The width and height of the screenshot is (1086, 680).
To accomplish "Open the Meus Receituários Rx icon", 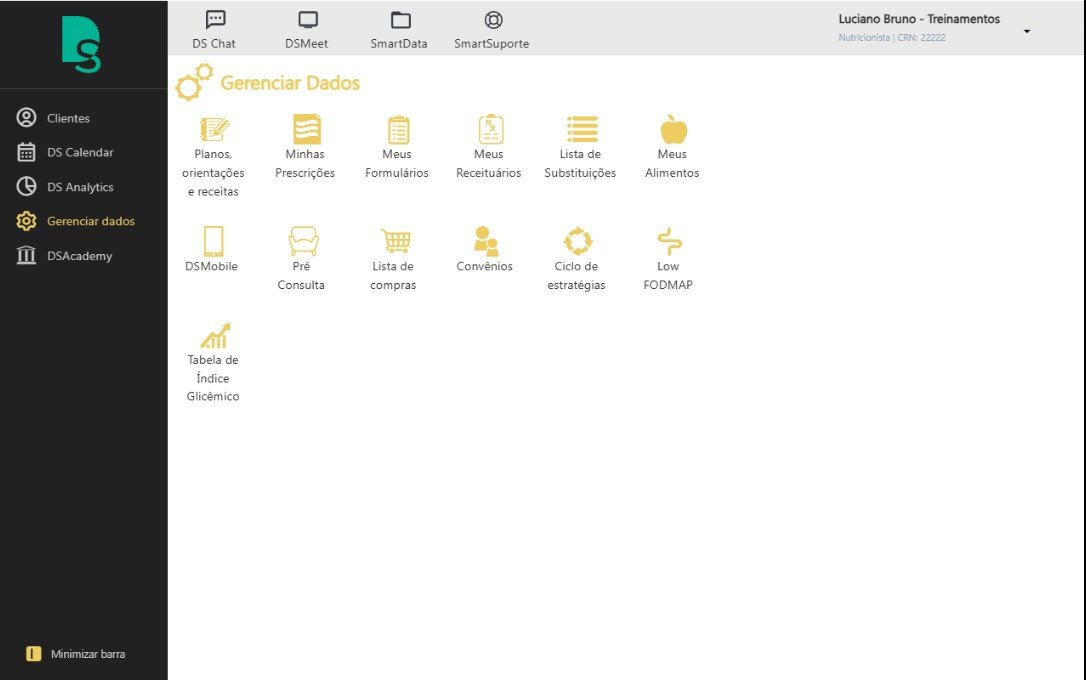I will pos(490,129).
